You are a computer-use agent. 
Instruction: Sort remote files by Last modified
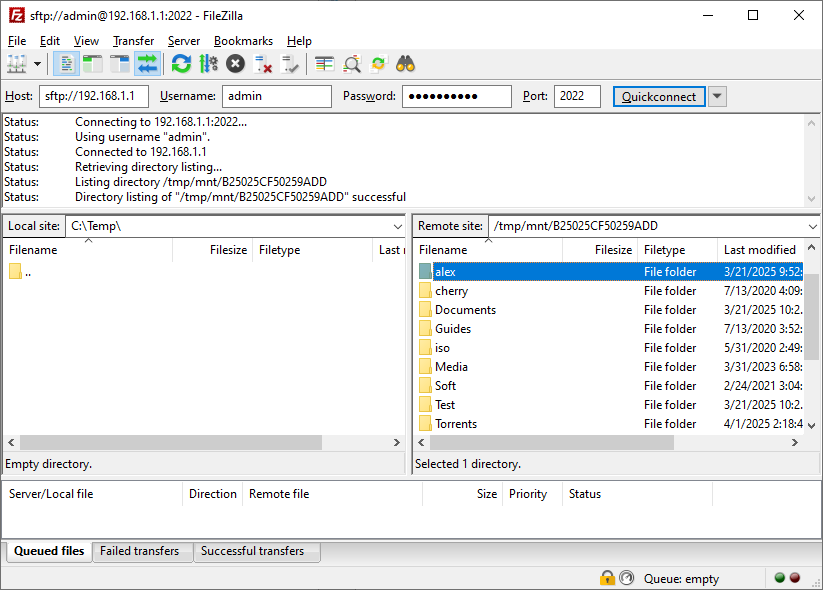[x=760, y=250]
